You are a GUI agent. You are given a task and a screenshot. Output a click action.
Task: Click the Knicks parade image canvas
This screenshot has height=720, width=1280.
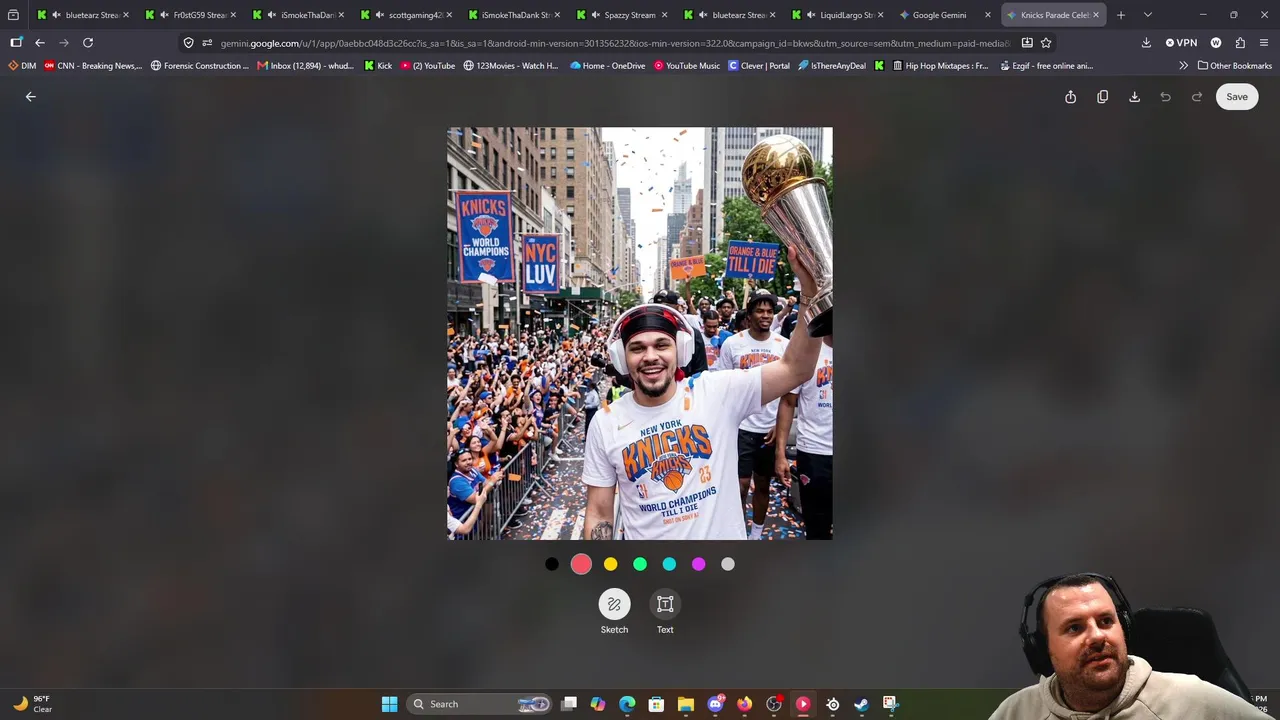click(640, 333)
